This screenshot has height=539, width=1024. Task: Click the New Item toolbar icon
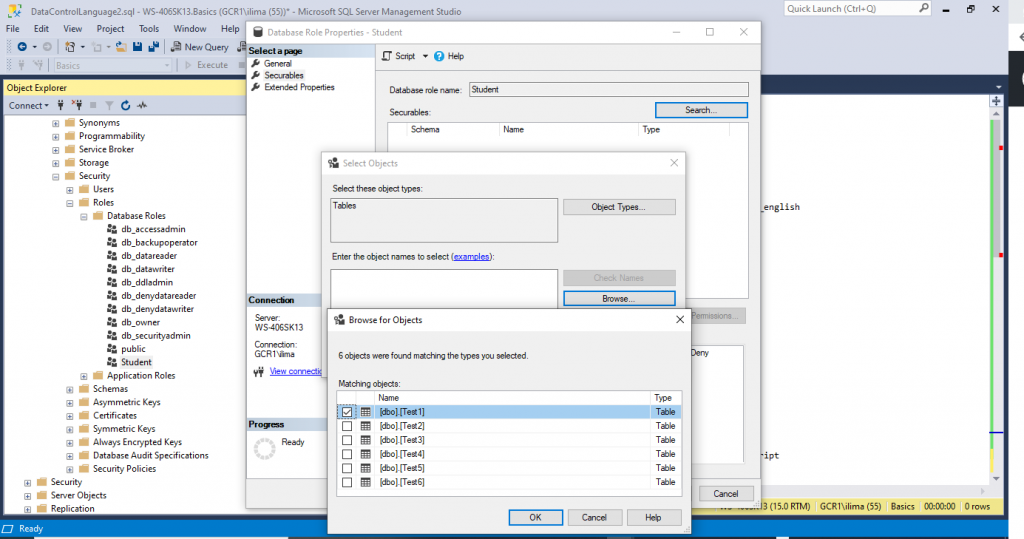coord(70,46)
